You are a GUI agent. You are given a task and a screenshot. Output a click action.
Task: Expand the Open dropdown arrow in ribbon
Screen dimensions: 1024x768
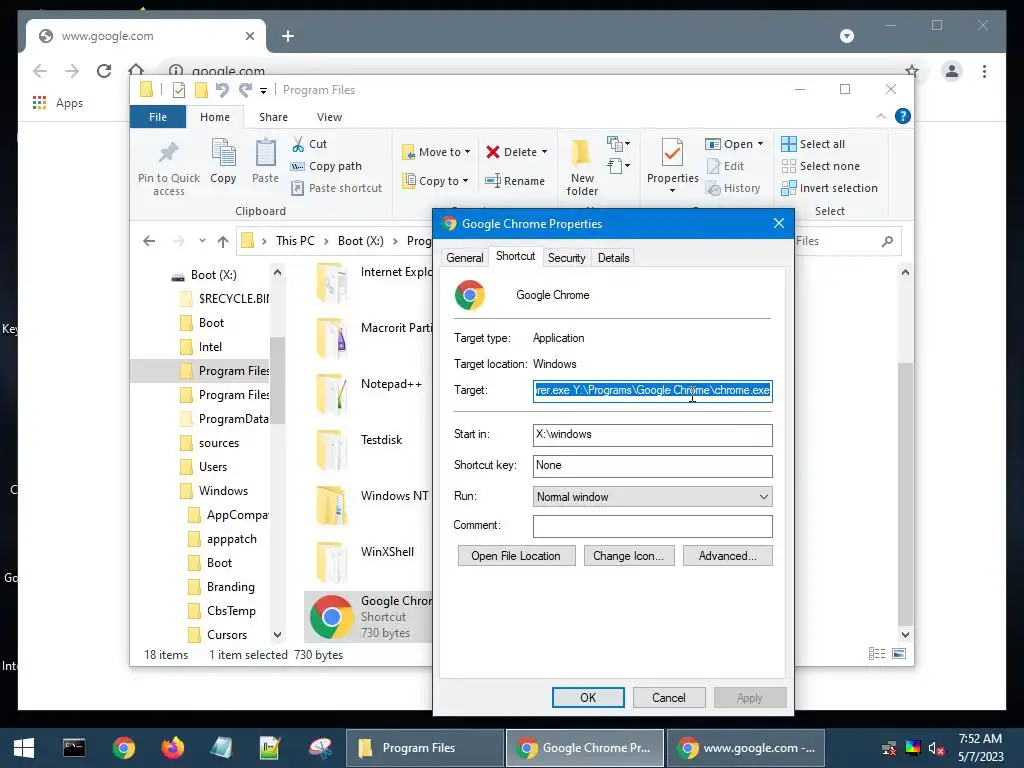click(760, 144)
